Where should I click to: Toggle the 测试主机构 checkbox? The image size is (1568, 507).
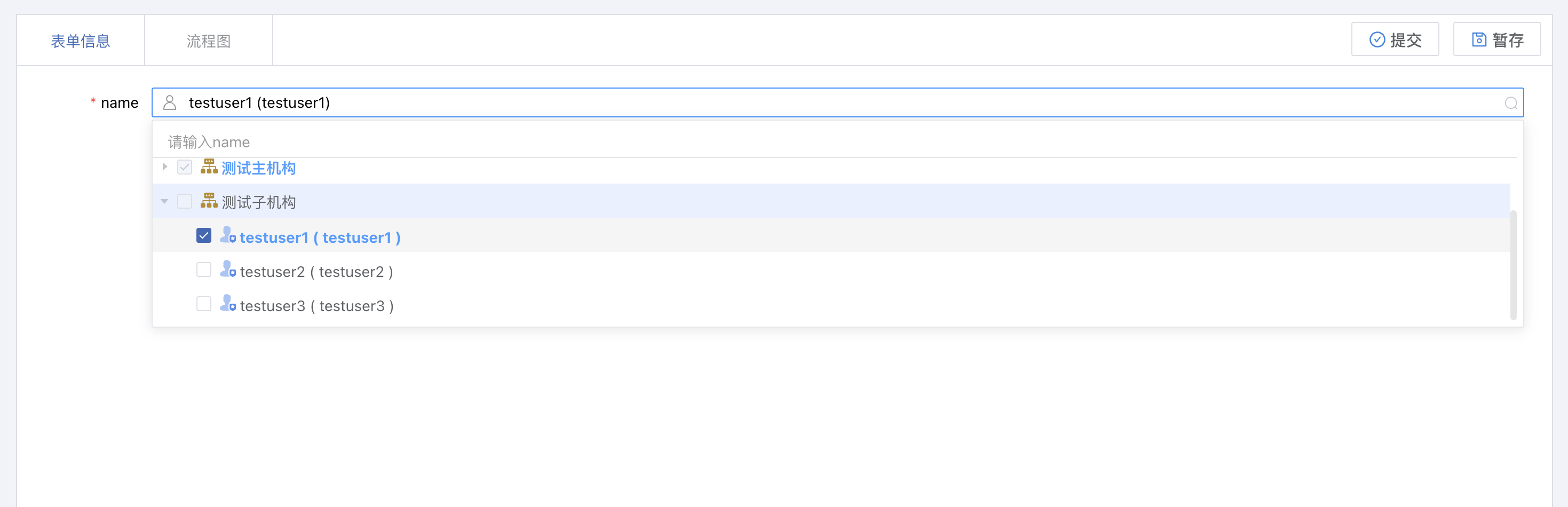click(x=185, y=168)
